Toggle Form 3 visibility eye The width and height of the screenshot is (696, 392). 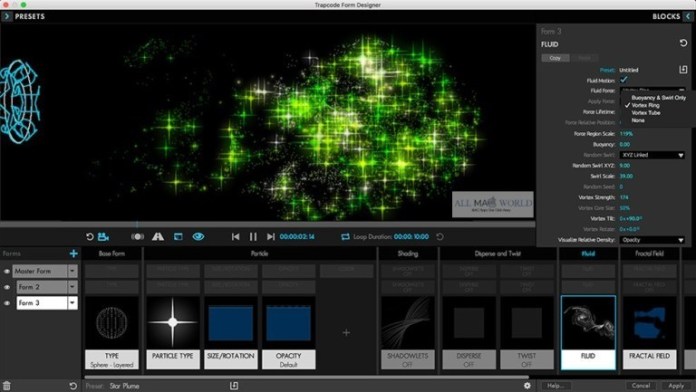7,303
